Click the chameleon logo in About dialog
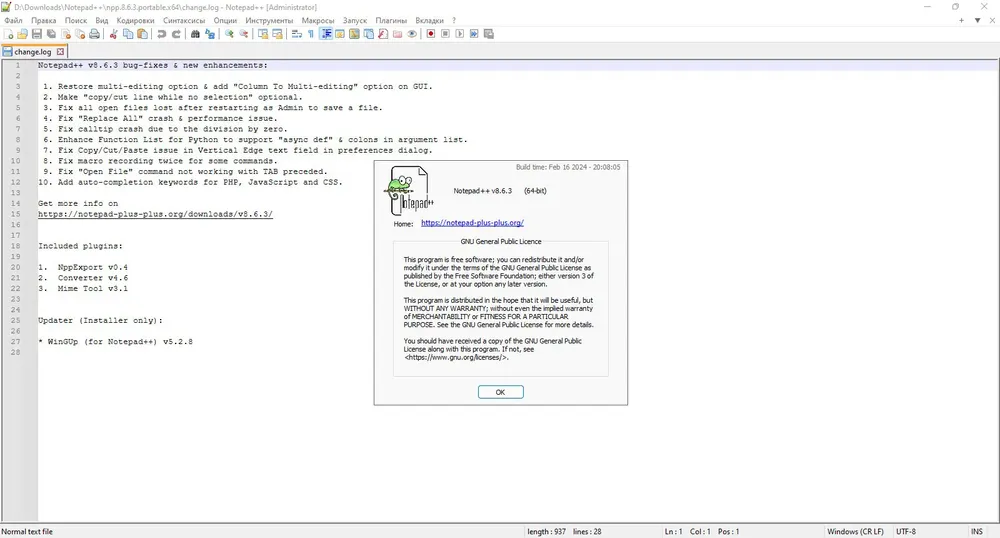 point(409,190)
